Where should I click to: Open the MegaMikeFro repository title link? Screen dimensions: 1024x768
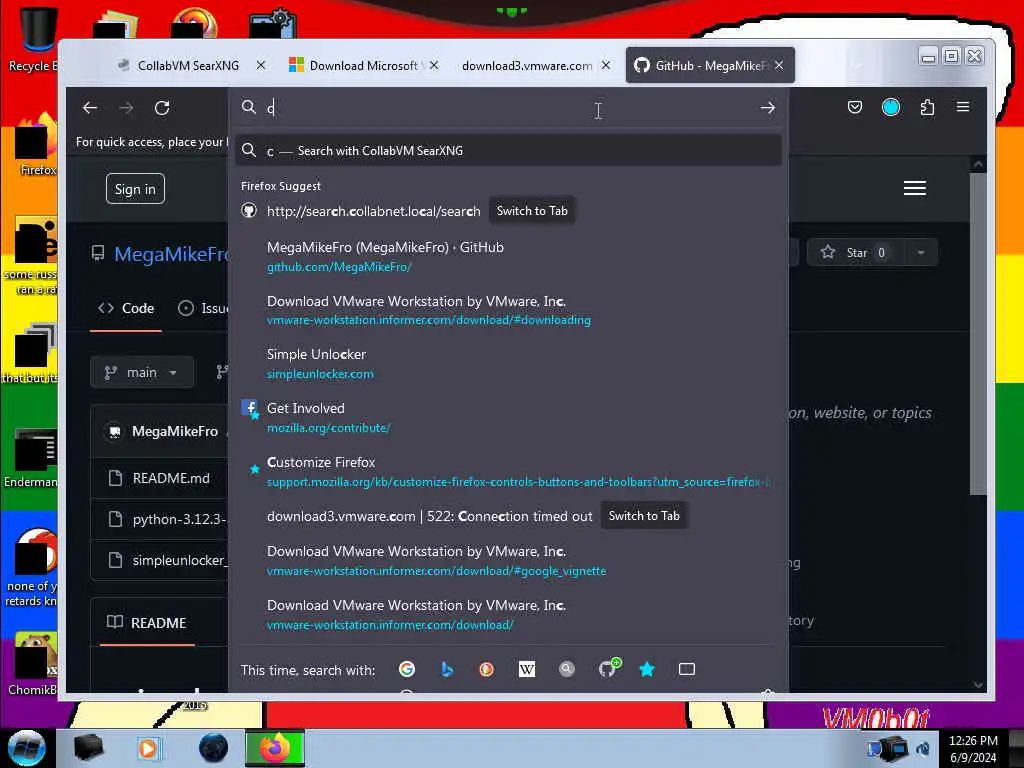click(171, 254)
